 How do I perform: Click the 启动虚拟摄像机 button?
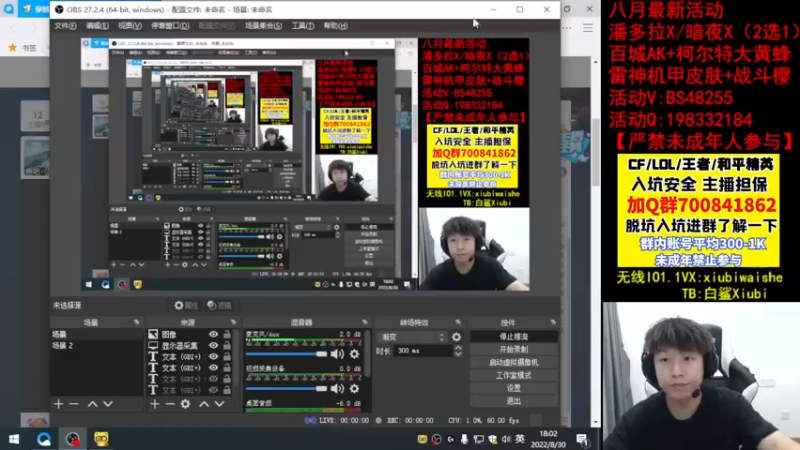coord(513,362)
